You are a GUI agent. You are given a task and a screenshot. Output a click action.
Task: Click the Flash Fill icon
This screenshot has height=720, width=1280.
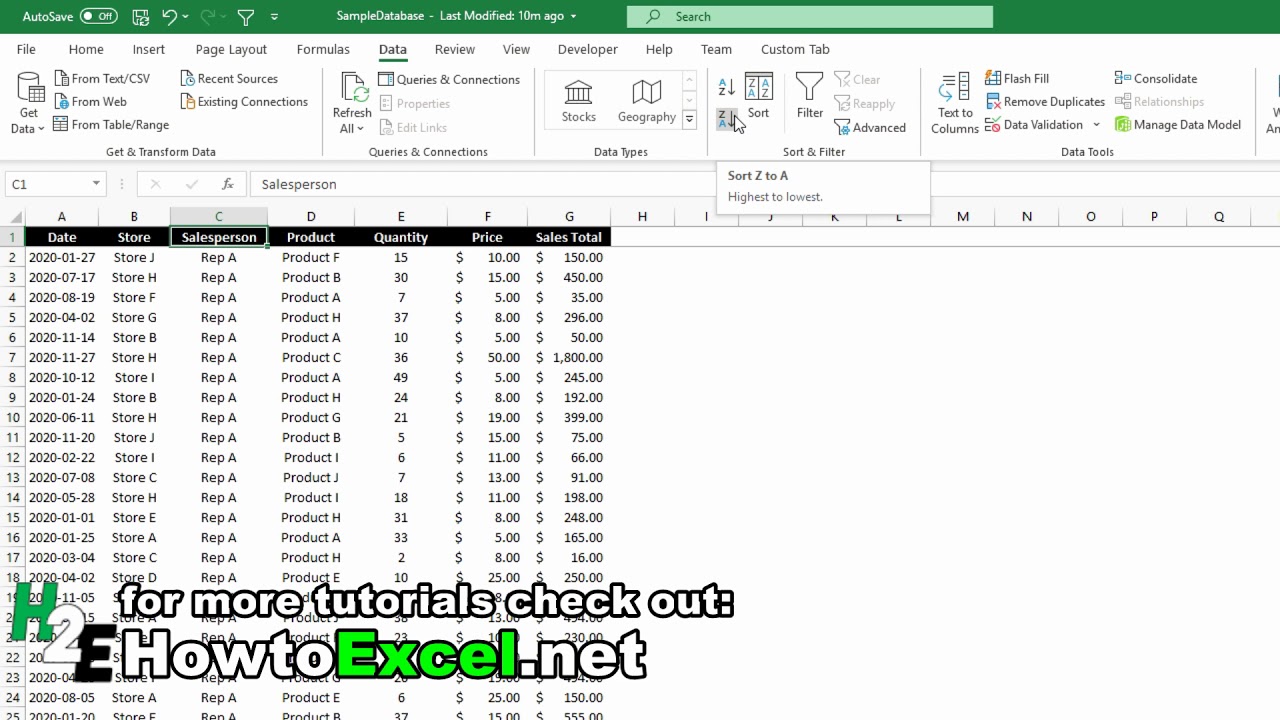click(995, 78)
